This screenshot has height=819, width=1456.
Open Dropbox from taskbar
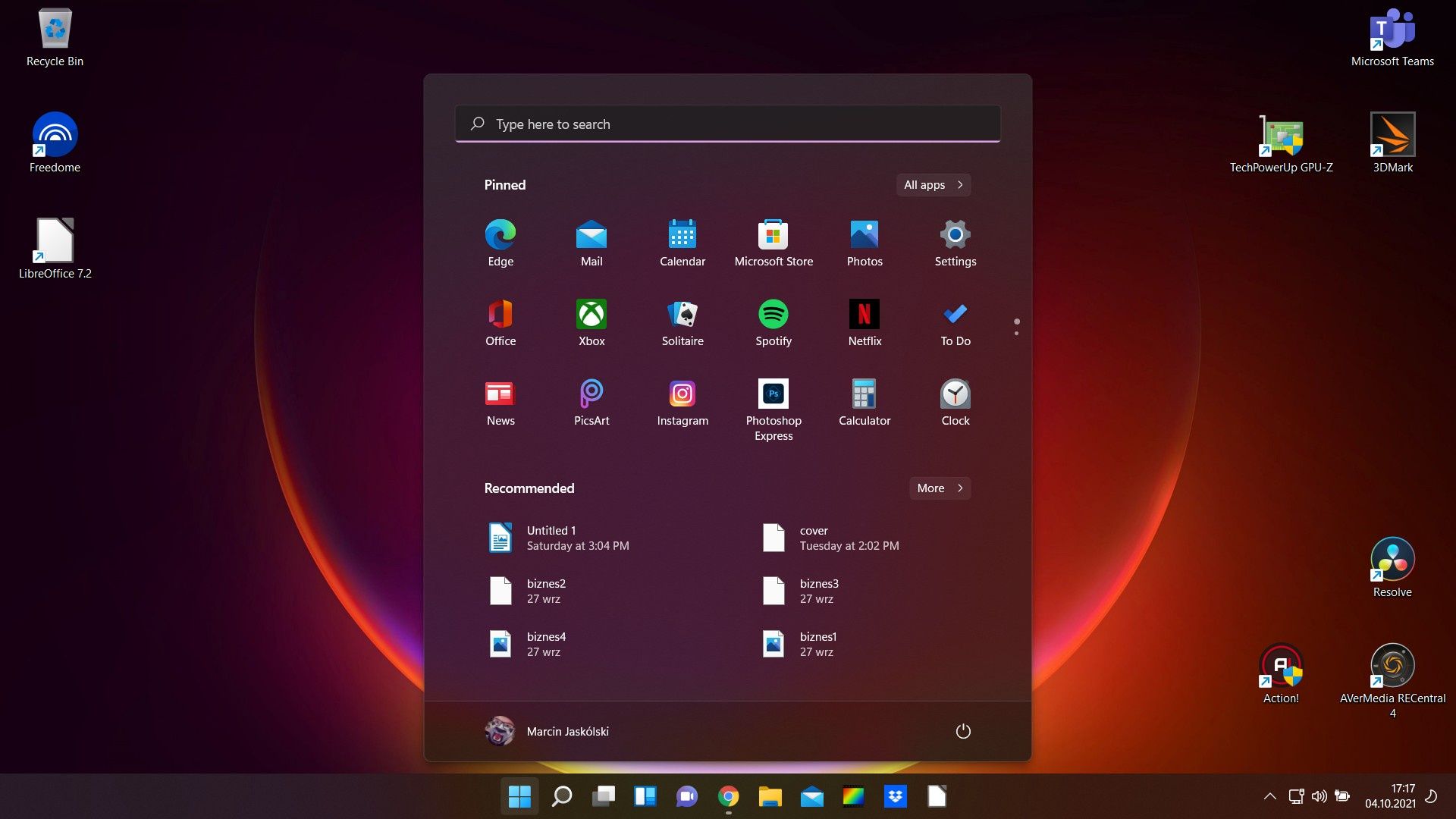click(896, 796)
